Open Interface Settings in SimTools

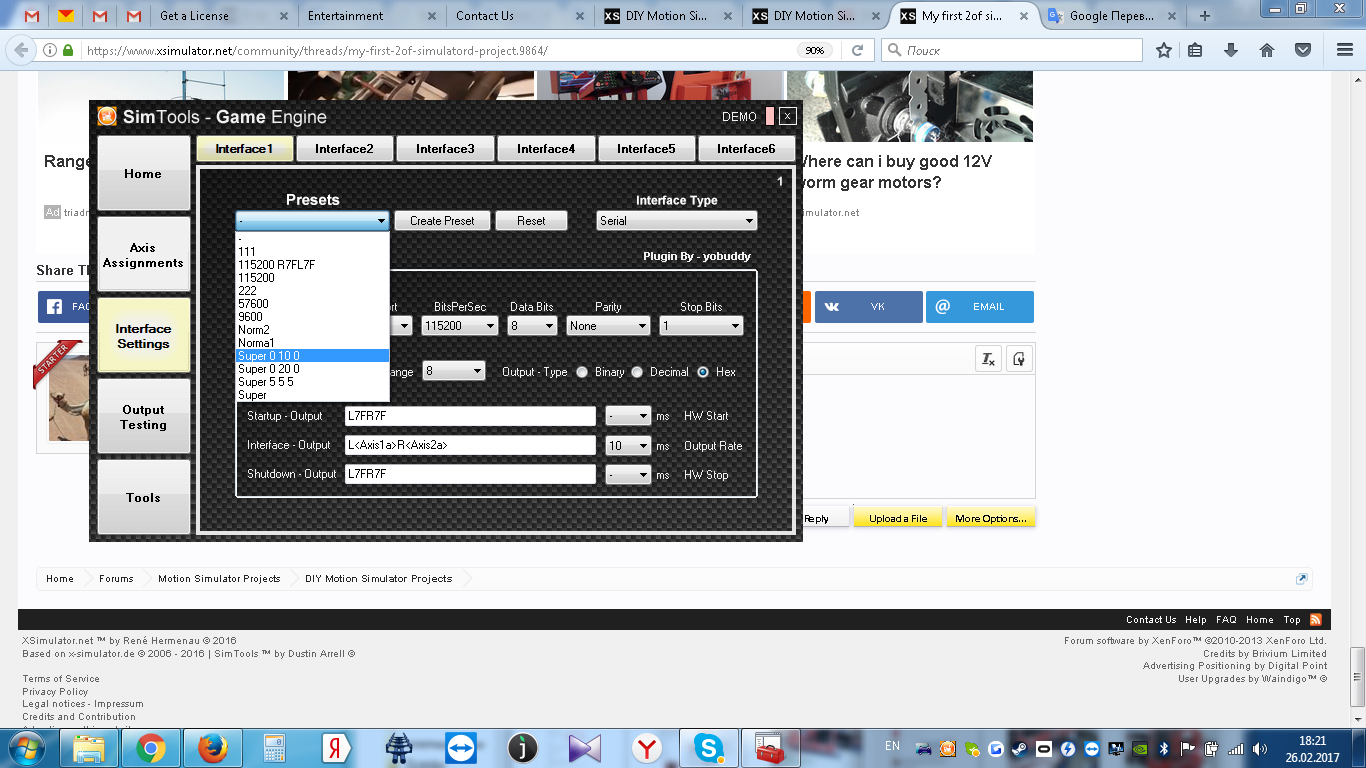(143, 336)
